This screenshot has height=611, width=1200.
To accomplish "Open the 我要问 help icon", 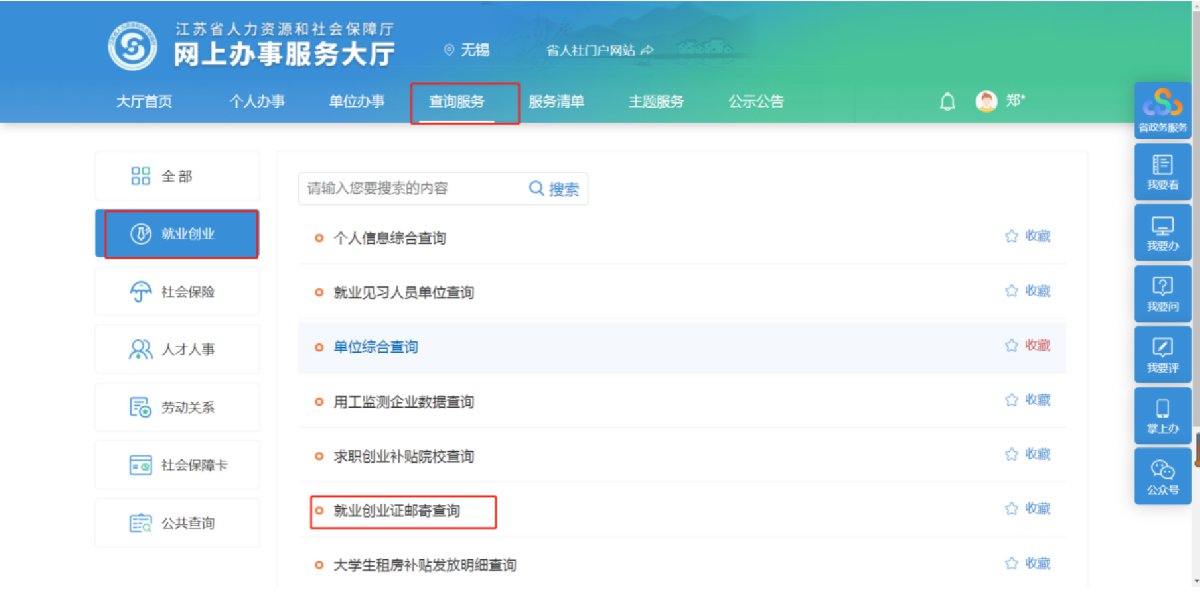I will pyautogui.click(x=1162, y=294).
